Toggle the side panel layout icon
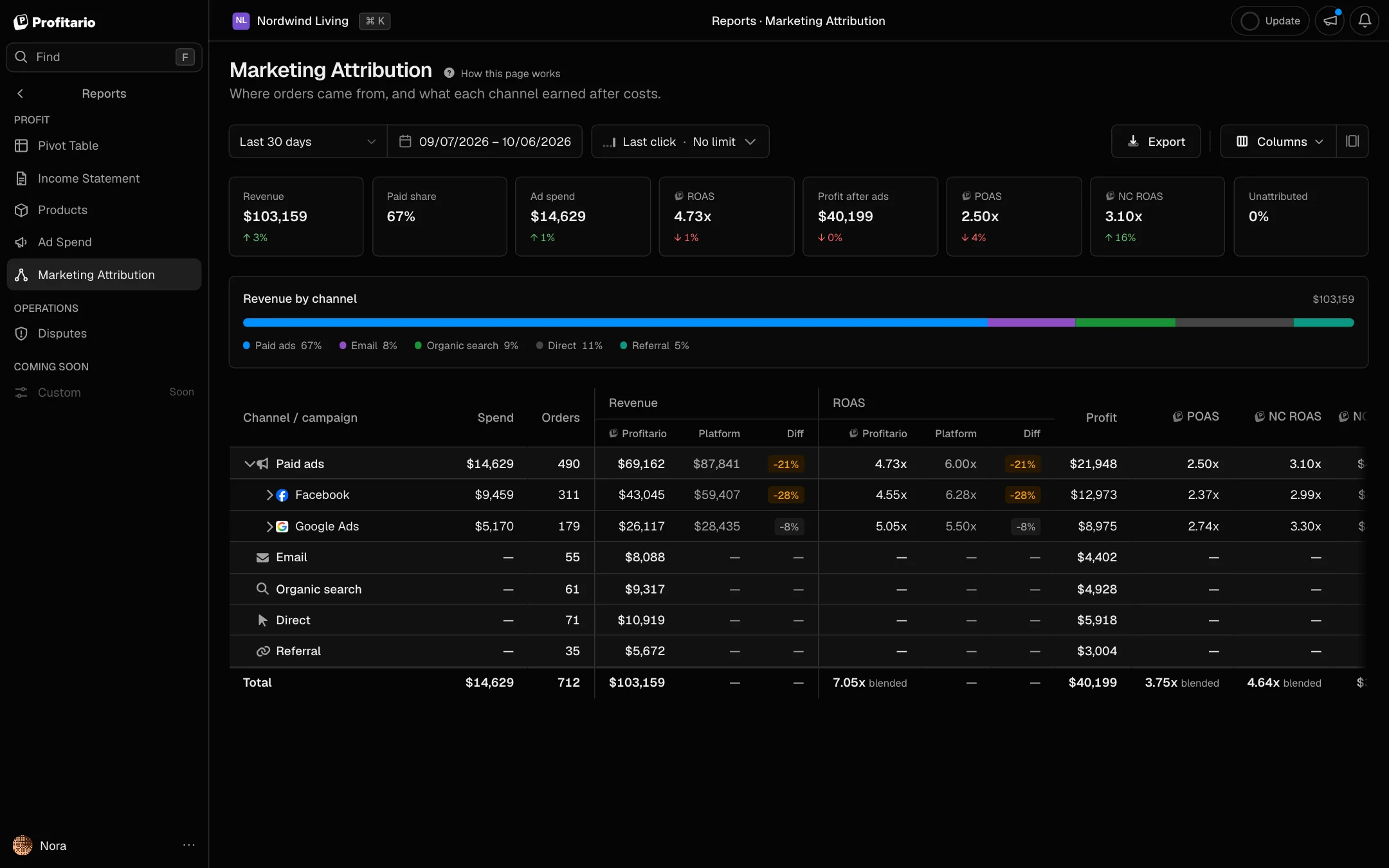Viewport: 1389px width, 868px height. (x=1352, y=141)
